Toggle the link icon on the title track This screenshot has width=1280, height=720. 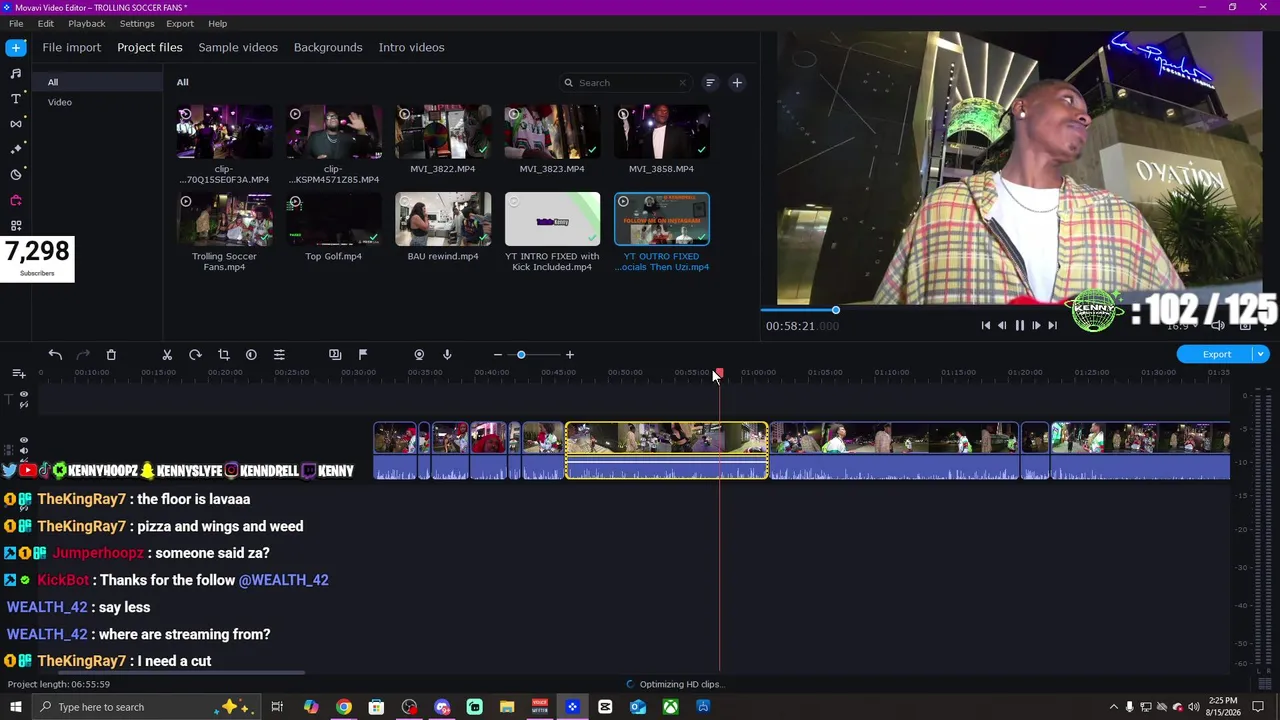(24, 405)
